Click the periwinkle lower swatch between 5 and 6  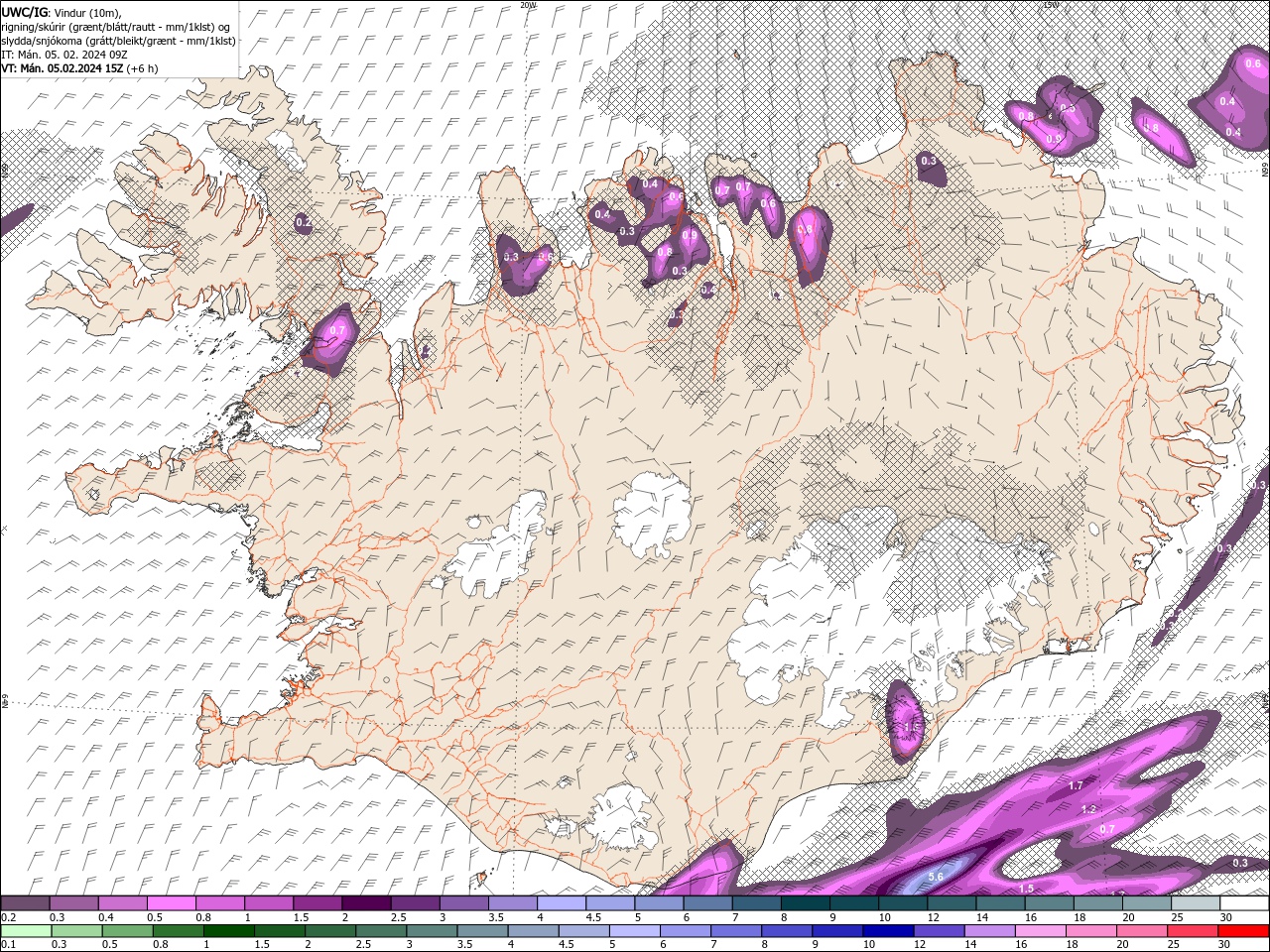coord(636,931)
